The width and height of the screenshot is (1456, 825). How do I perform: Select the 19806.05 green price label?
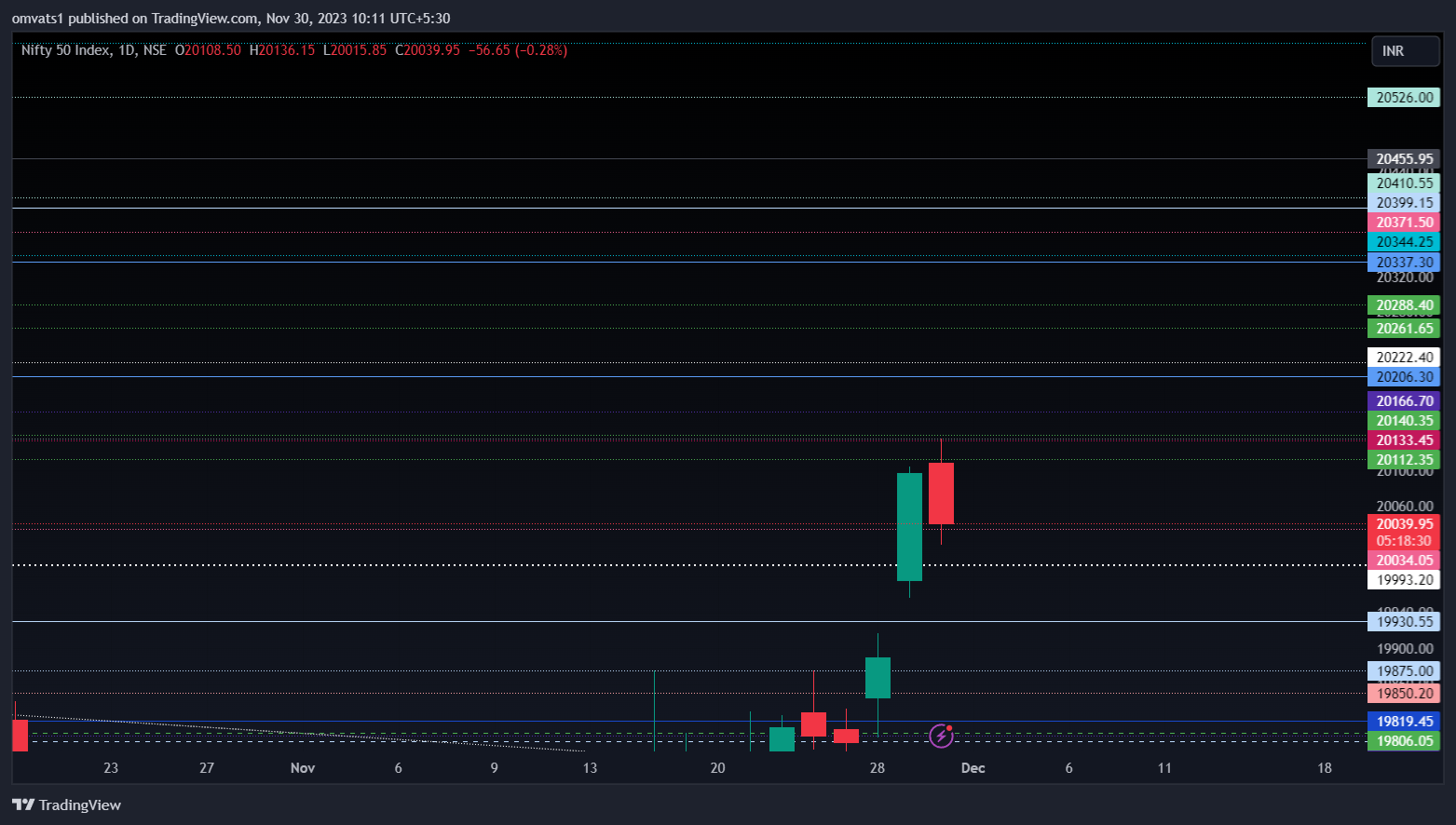tap(1404, 741)
